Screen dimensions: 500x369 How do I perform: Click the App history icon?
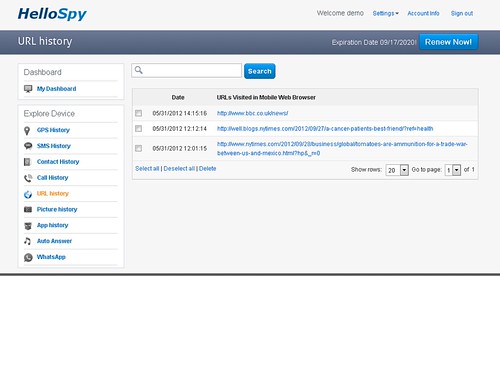(28, 226)
